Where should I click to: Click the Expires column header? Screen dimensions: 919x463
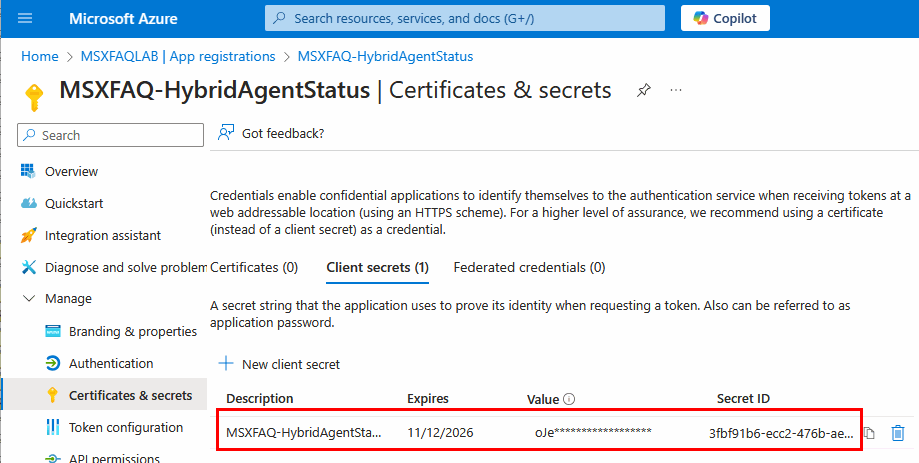[x=428, y=399]
